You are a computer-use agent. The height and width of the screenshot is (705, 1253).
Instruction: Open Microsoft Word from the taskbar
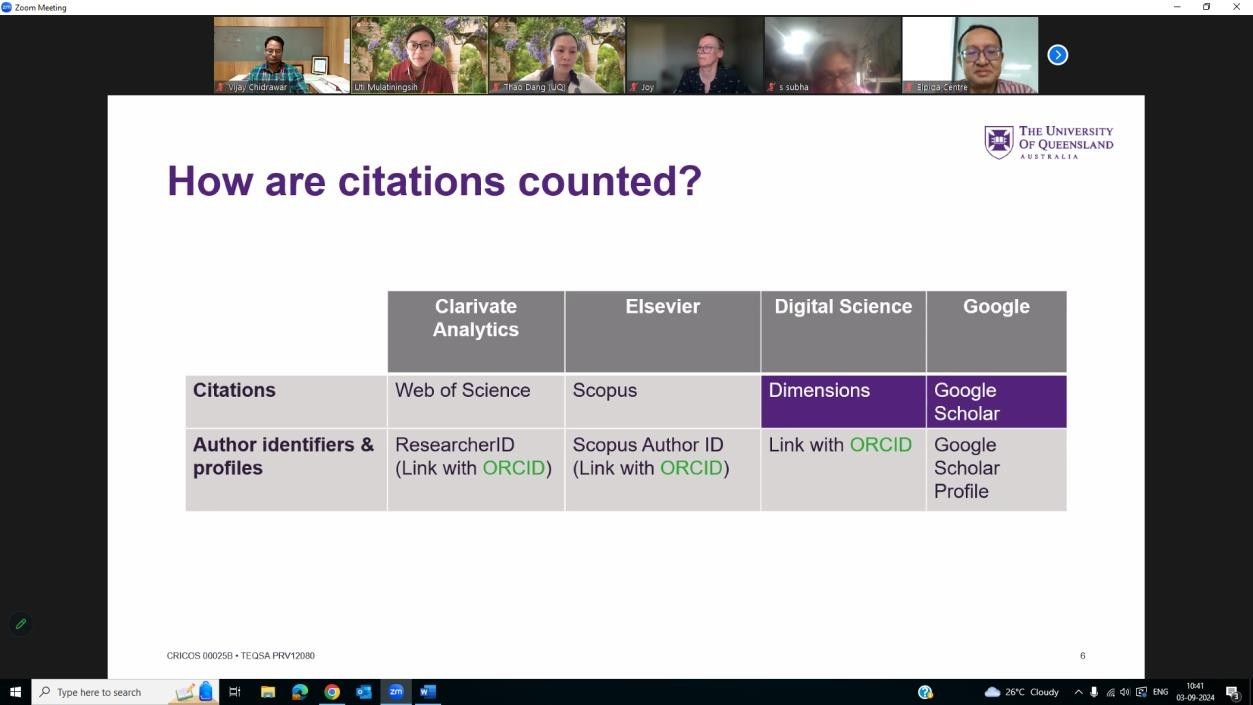coord(428,692)
